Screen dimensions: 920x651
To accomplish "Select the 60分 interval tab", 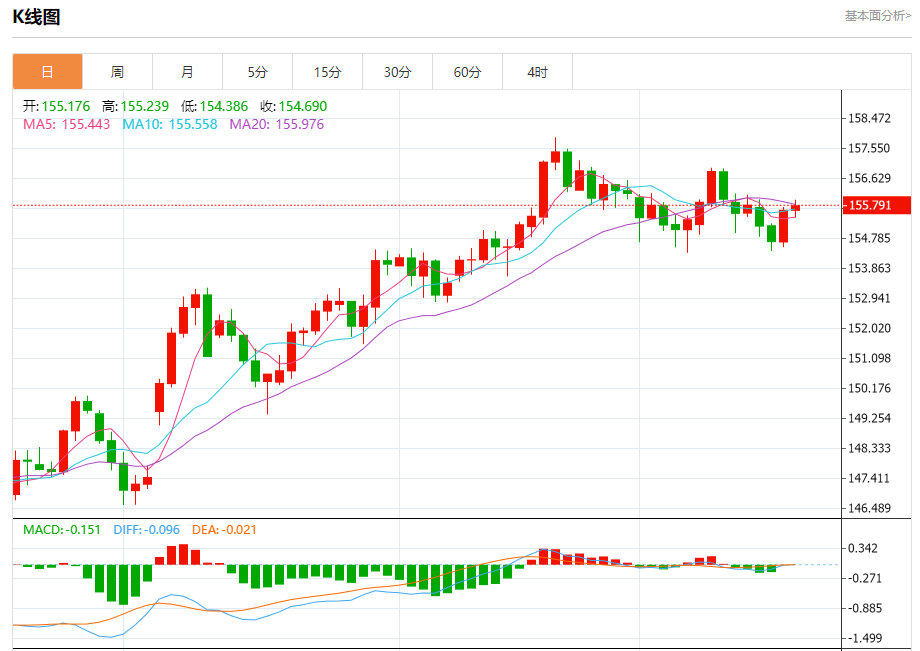I will (x=467, y=72).
